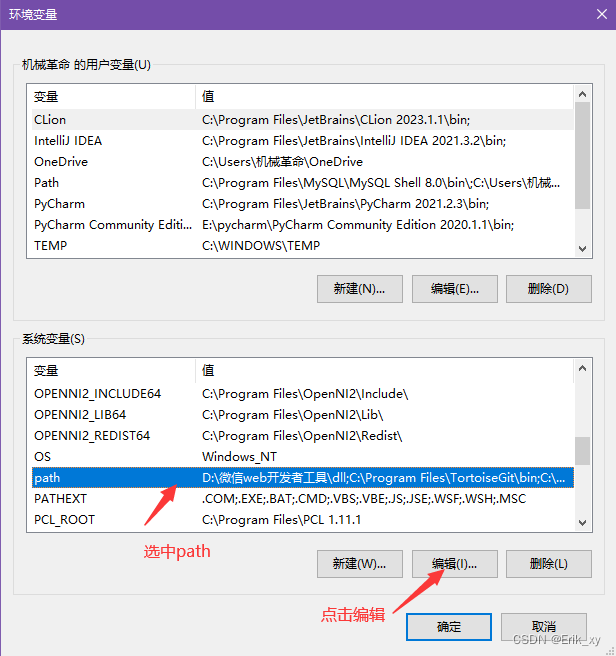Select the PATHEXT system variable
Screen dimensions: 616x656
coord(303,499)
